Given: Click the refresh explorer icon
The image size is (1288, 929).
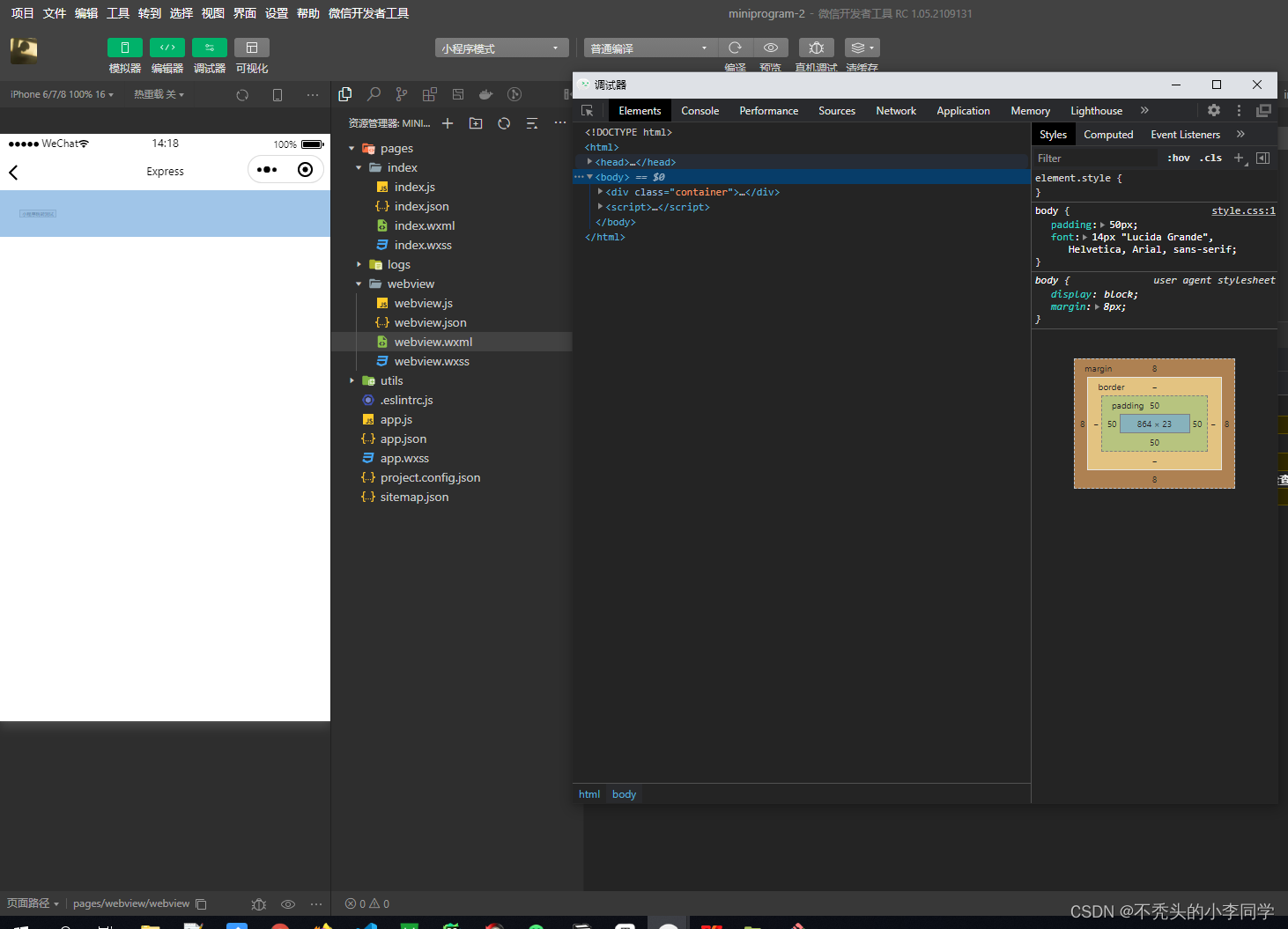Looking at the screenshot, I should pyautogui.click(x=504, y=123).
